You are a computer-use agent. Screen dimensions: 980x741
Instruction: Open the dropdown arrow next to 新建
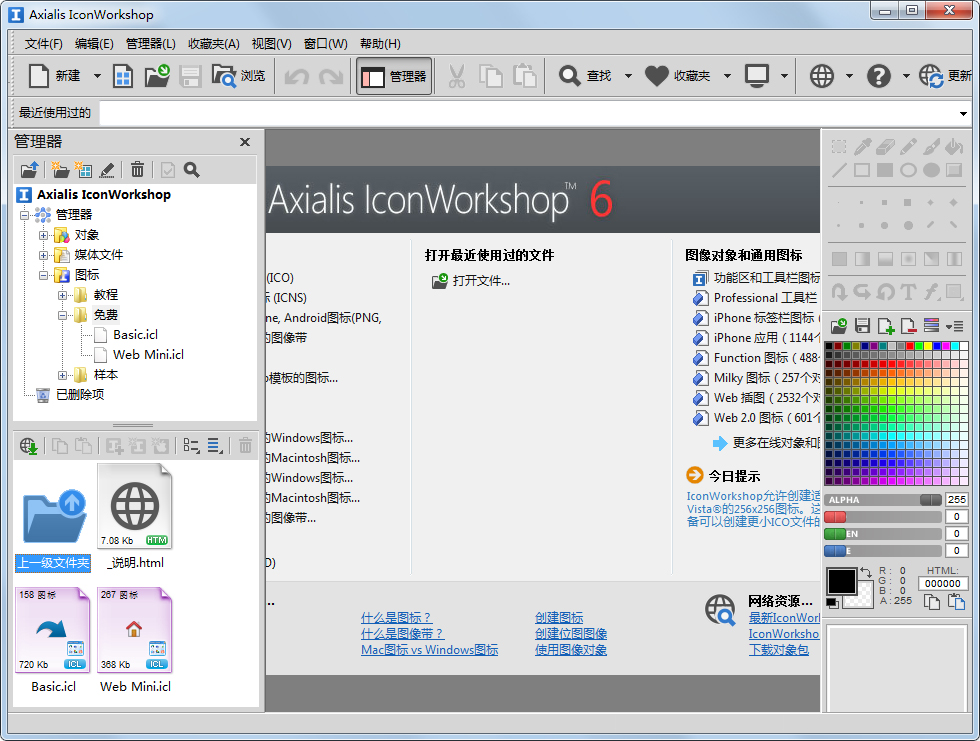[97, 76]
